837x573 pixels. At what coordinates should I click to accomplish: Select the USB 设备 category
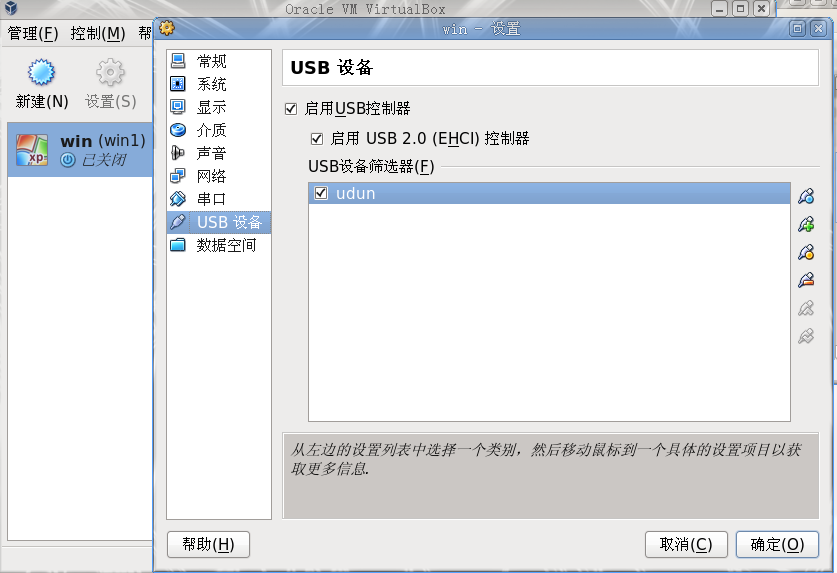218,222
